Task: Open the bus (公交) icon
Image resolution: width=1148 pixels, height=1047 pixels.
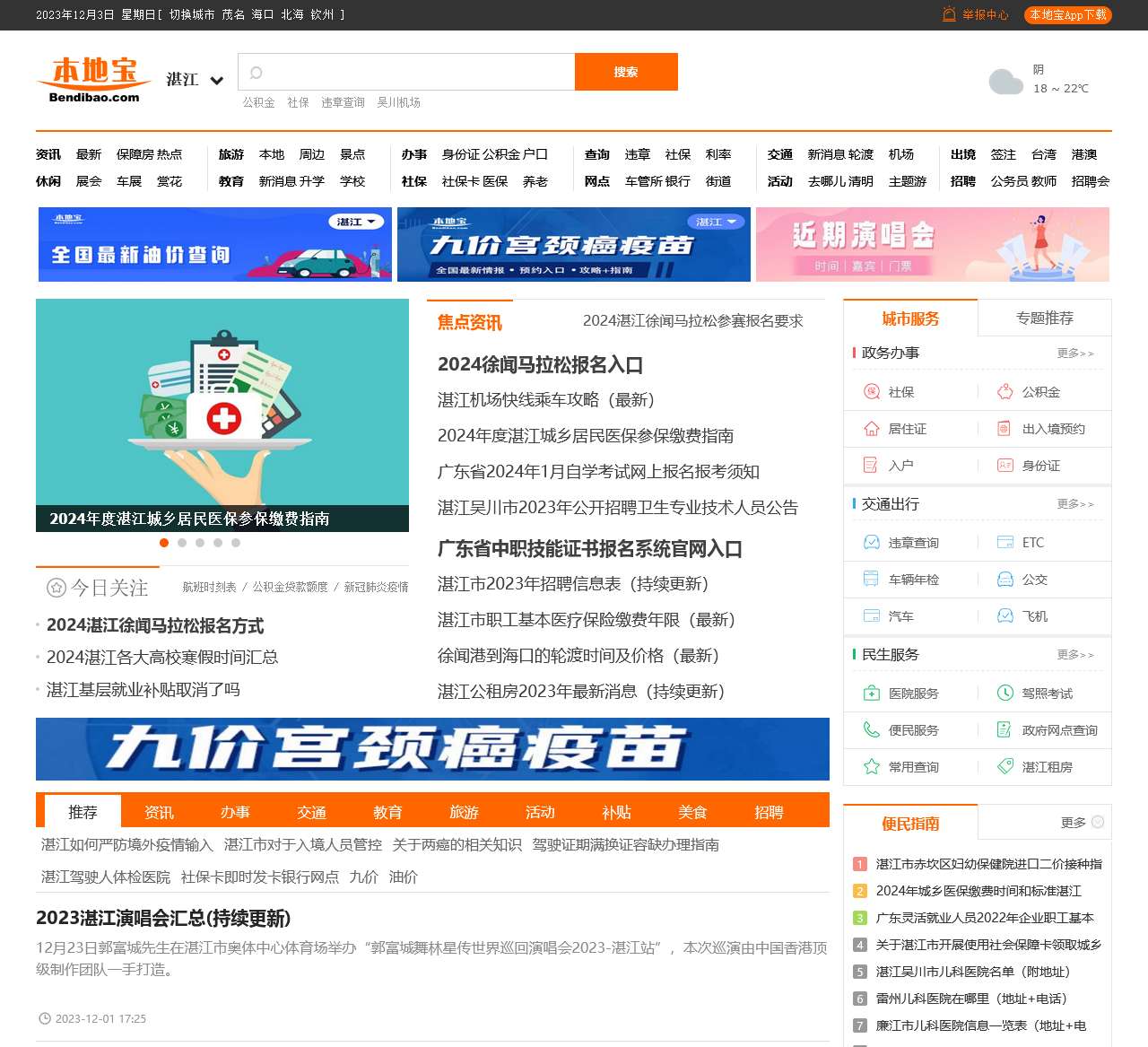Action: click(1005, 580)
